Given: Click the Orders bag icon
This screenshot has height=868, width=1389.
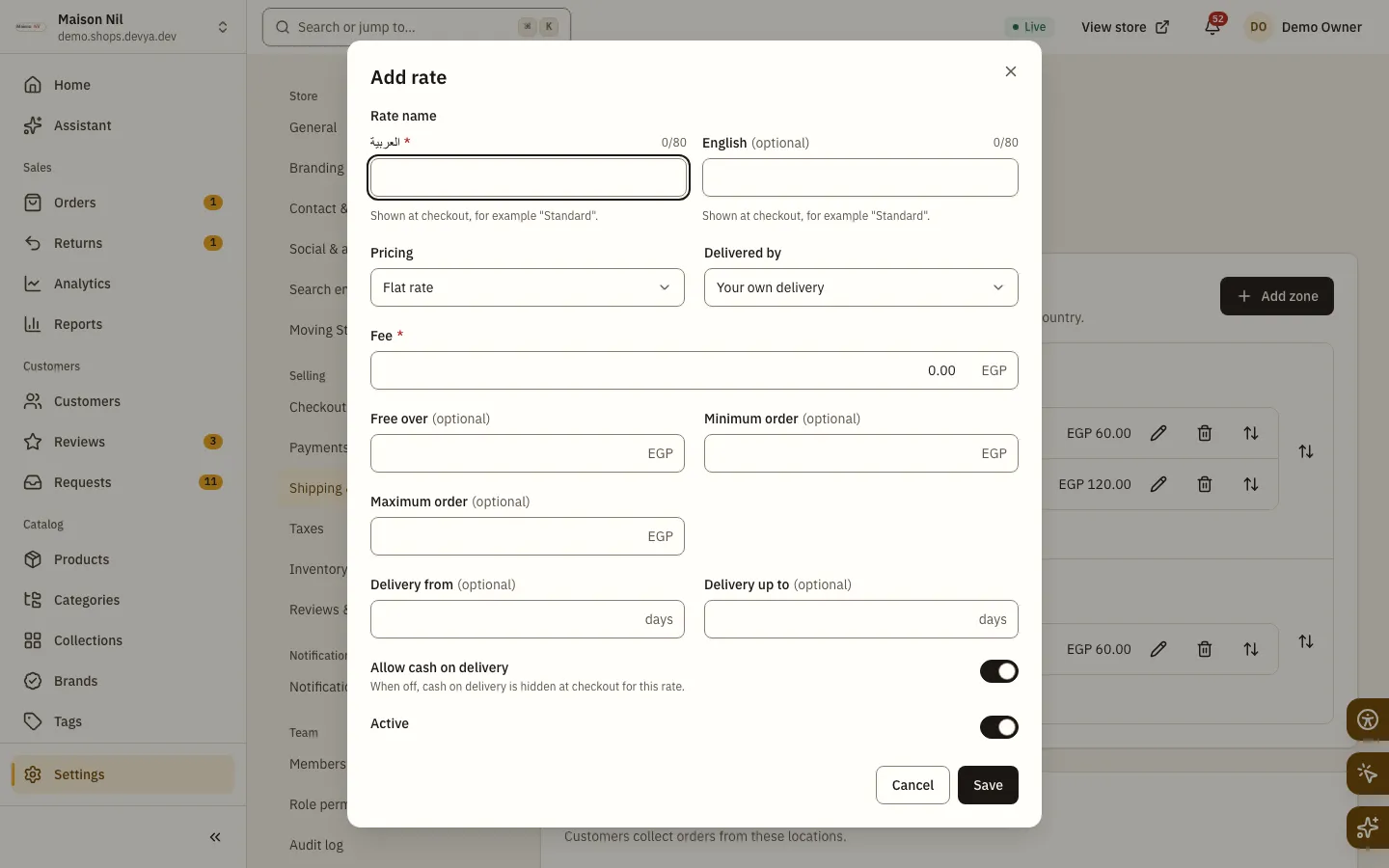Looking at the screenshot, I should [33, 203].
